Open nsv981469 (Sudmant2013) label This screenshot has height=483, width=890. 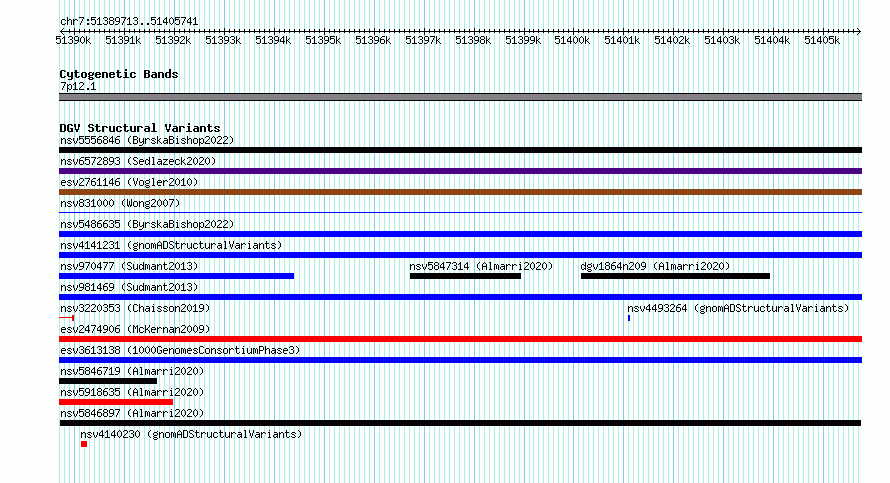pos(129,287)
